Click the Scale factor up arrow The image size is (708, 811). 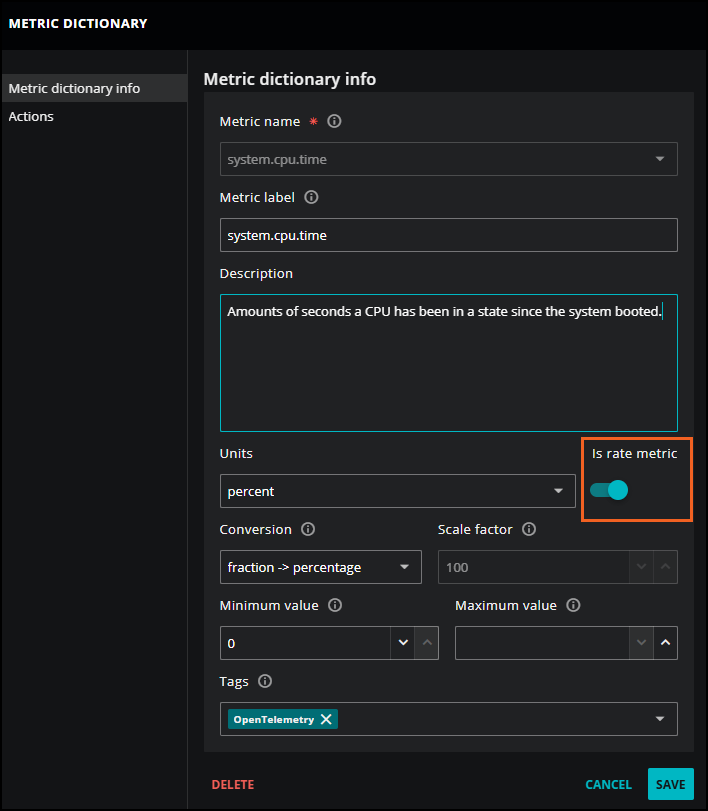click(x=666, y=567)
